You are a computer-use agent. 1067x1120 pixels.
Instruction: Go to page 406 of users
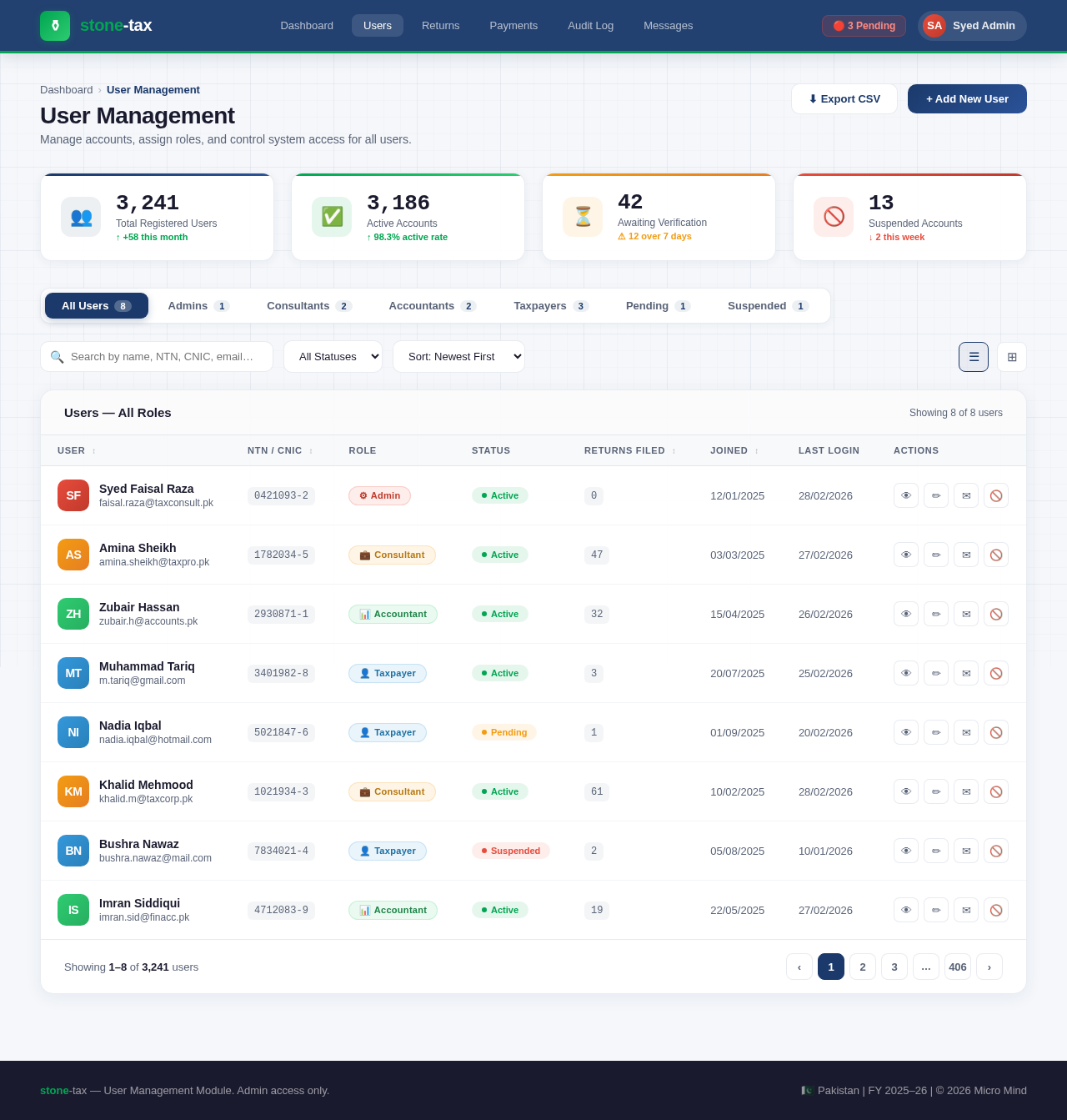(958, 967)
